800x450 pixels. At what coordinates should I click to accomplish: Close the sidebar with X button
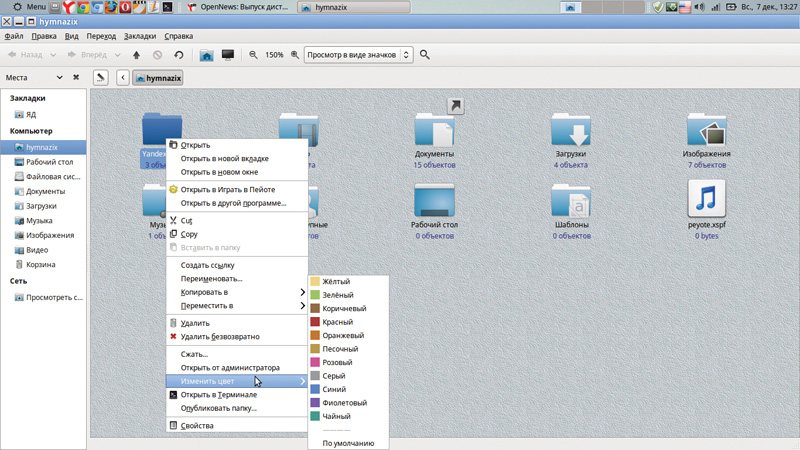[76, 78]
